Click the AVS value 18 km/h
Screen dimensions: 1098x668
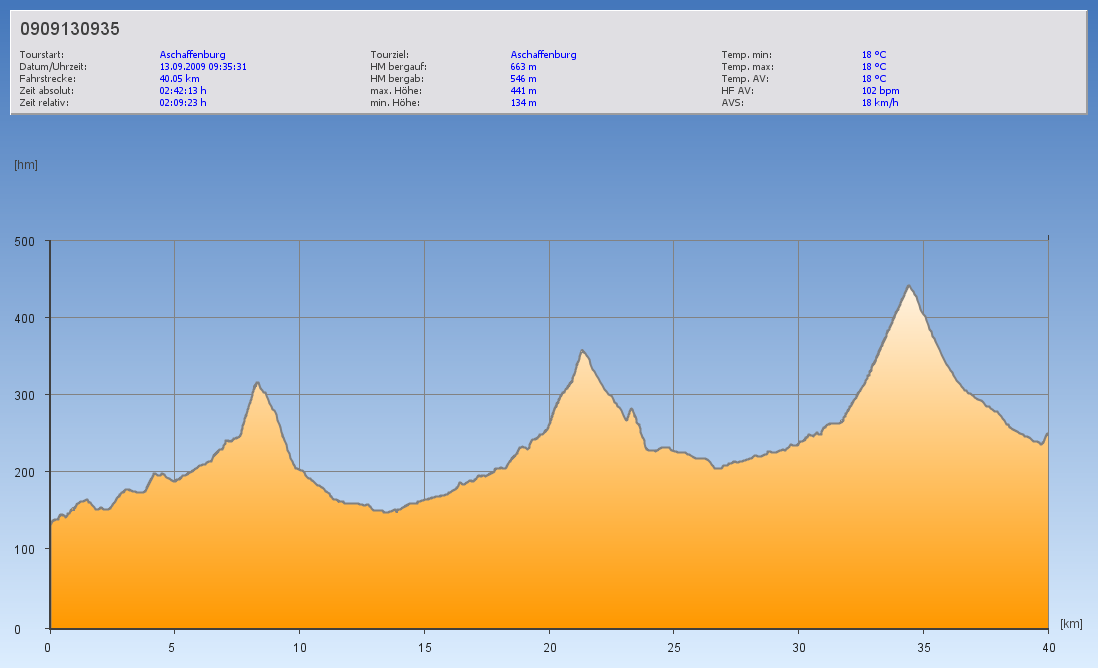click(x=879, y=103)
